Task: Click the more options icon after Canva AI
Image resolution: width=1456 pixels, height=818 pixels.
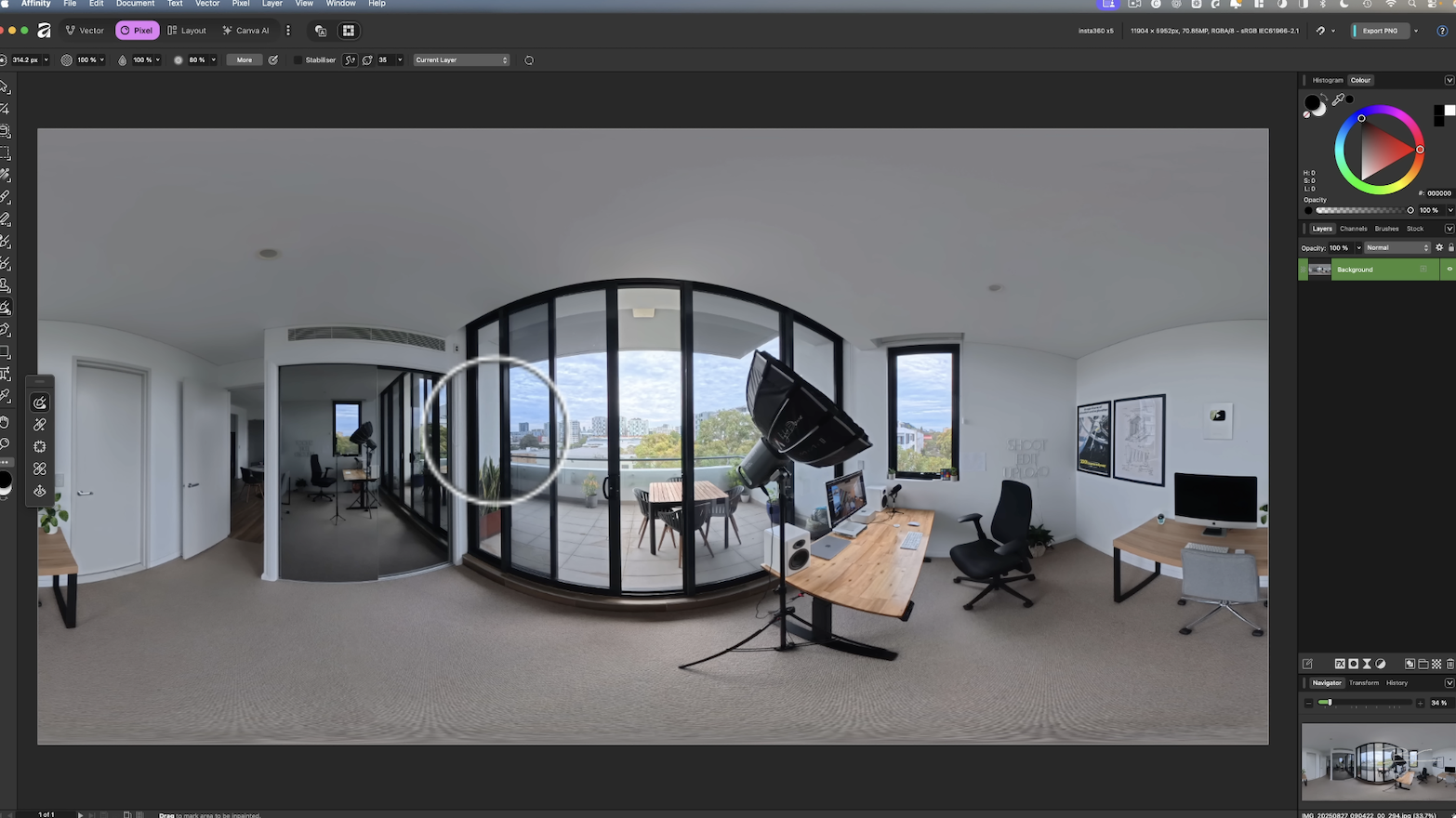Action: pyautogui.click(x=288, y=31)
